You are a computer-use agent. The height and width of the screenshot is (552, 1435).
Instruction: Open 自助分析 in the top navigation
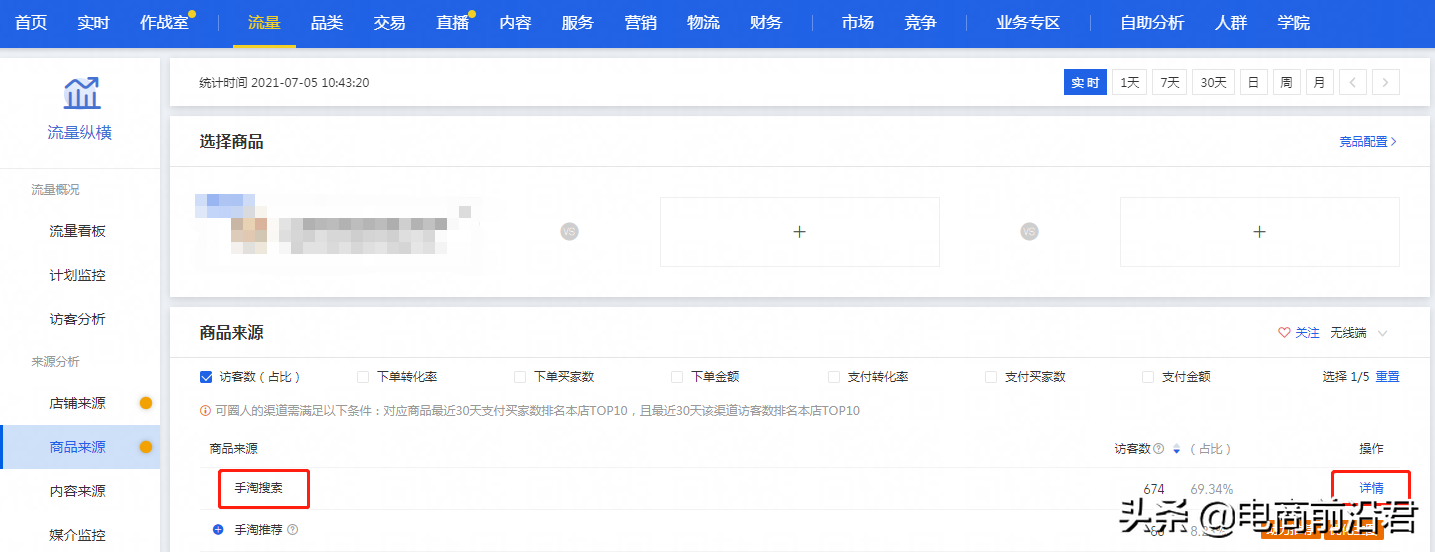pos(1152,23)
